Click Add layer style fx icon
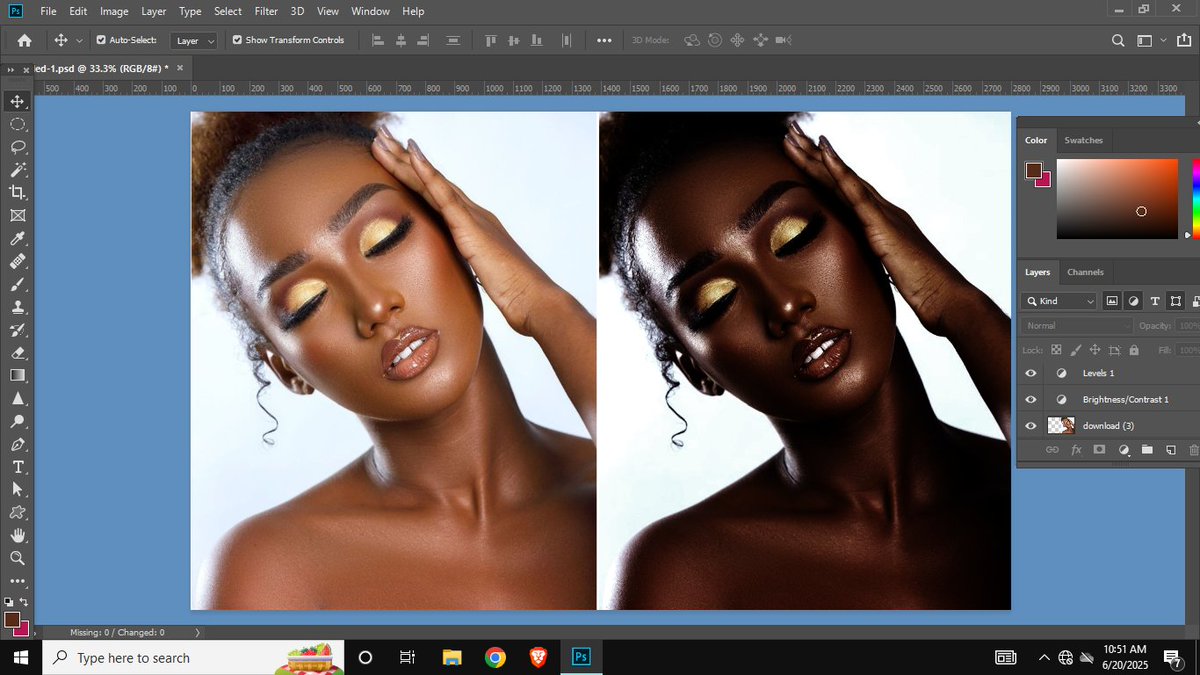Image resolution: width=1200 pixels, height=675 pixels. point(1076,451)
